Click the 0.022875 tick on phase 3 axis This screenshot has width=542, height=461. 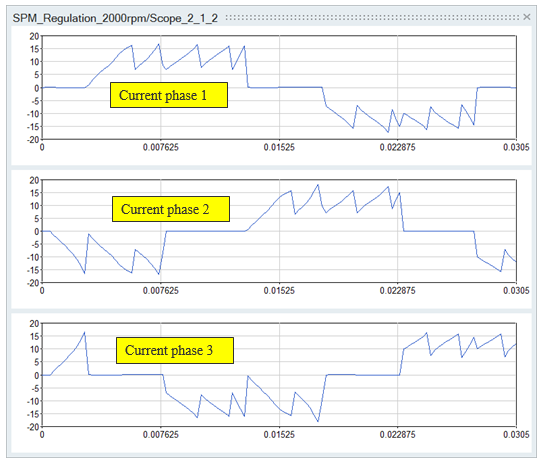398,434
